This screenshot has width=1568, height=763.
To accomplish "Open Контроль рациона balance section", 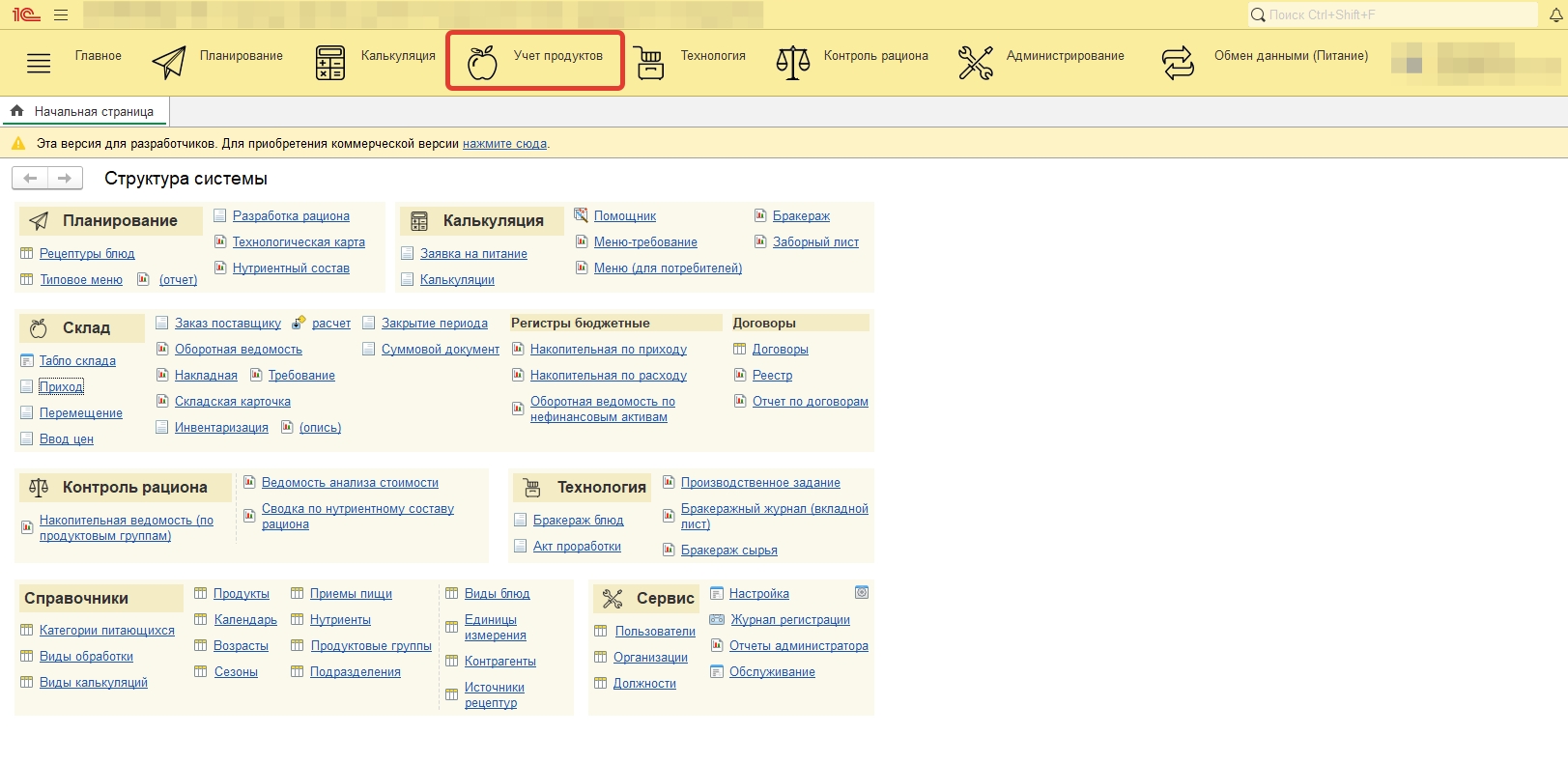I will [x=852, y=62].
